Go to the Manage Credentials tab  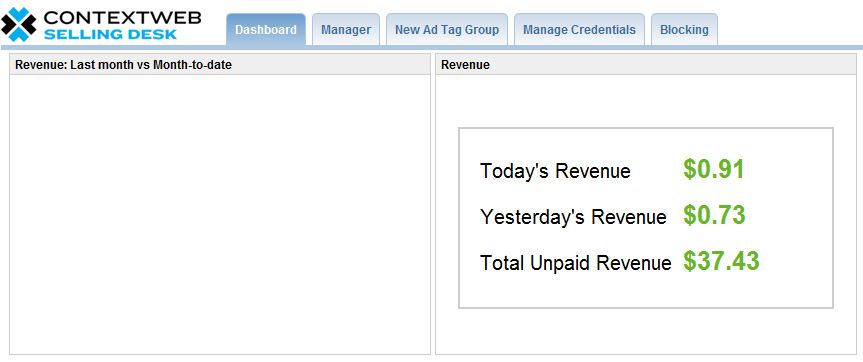click(579, 30)
